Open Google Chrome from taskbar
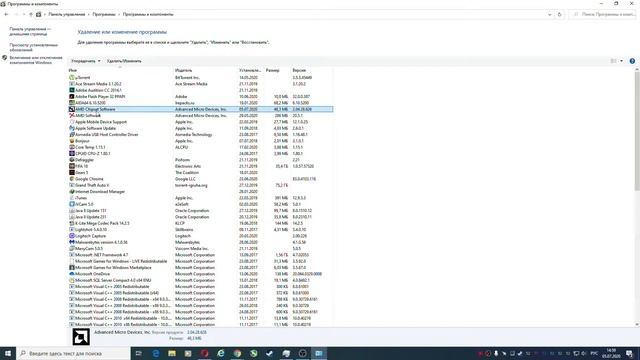Viewport: 640px width, 360px height. [x=237, y=353]
